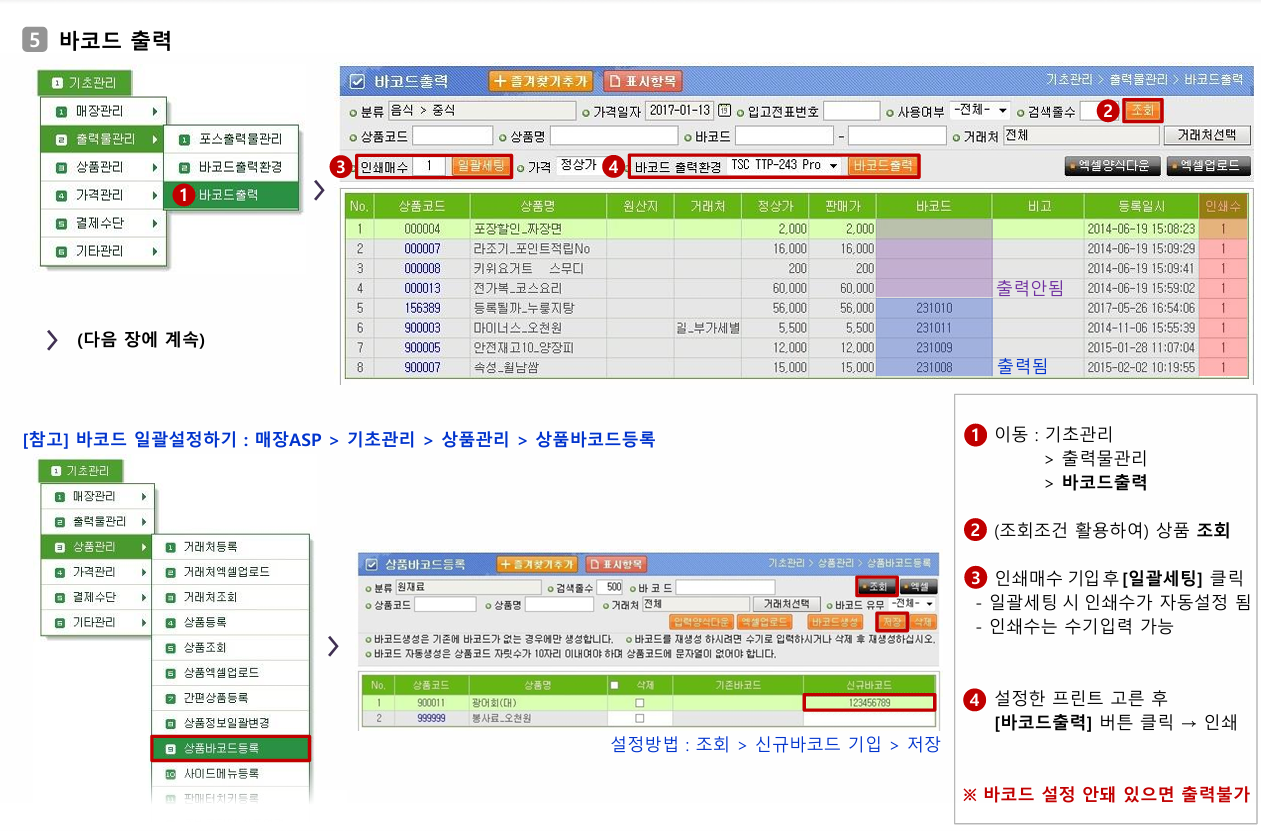Screen dimensions: 1261x831
Task: Click the 가격일자 calendar icon
Action: [x=725, y=110]
